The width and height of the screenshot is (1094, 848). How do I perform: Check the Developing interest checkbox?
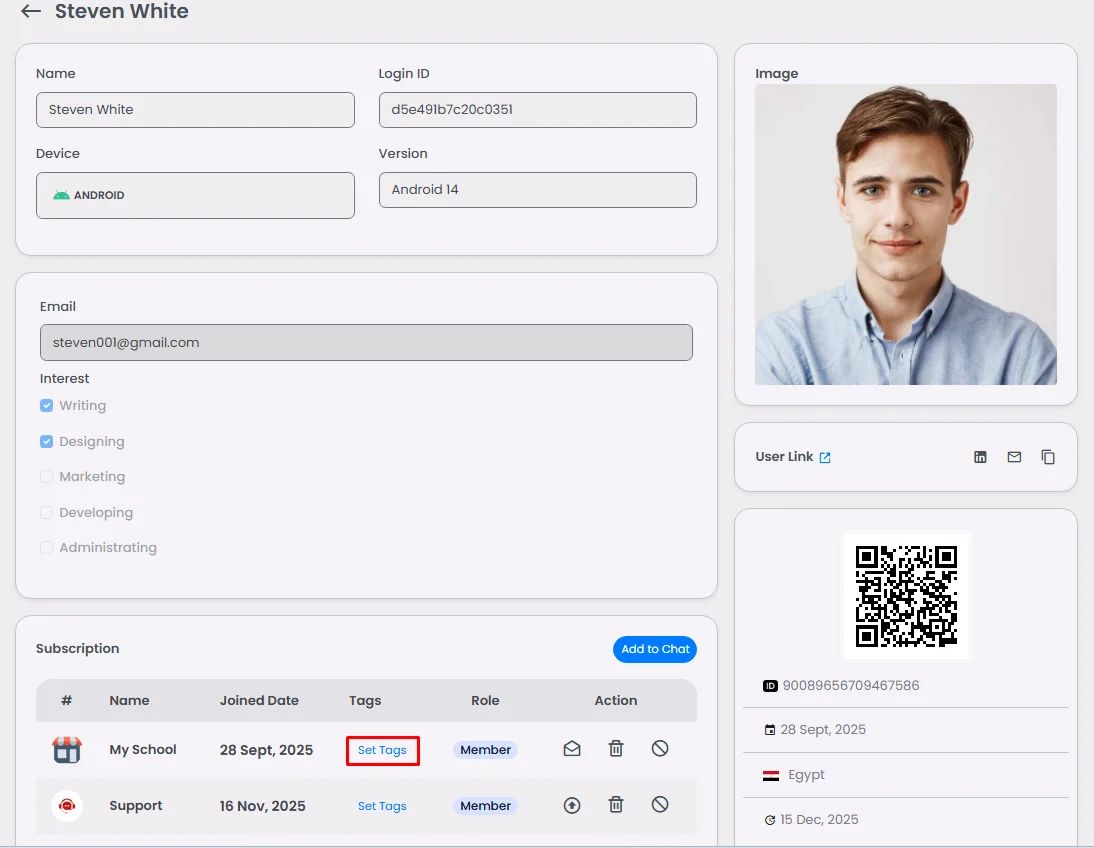click(x=46, y=512)
